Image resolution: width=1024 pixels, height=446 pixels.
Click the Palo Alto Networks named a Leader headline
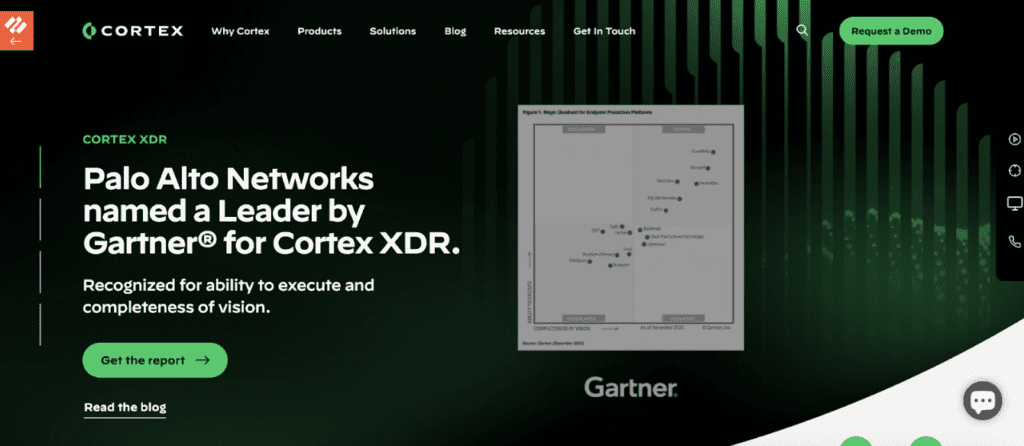pos(272,212)
